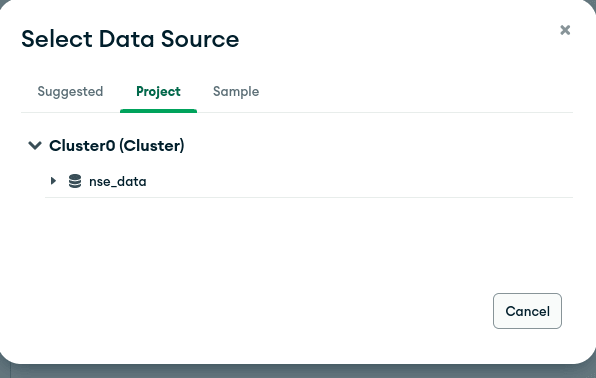Click the stacked-disks icon for nse_data
The image size is (596, 378).
click(75, 181)
